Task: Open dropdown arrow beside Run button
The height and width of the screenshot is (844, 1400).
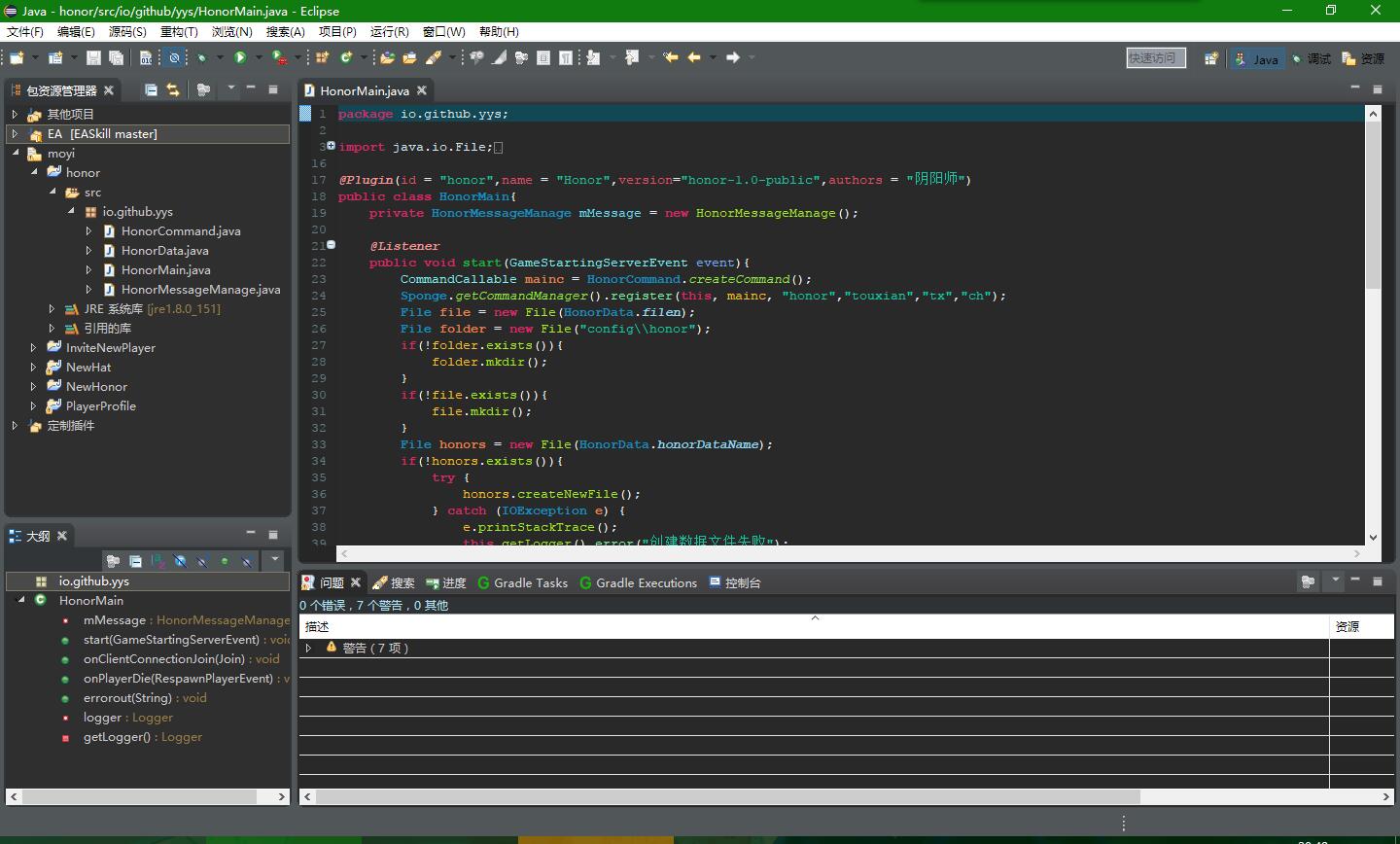Action: click(x=259, y=58)
